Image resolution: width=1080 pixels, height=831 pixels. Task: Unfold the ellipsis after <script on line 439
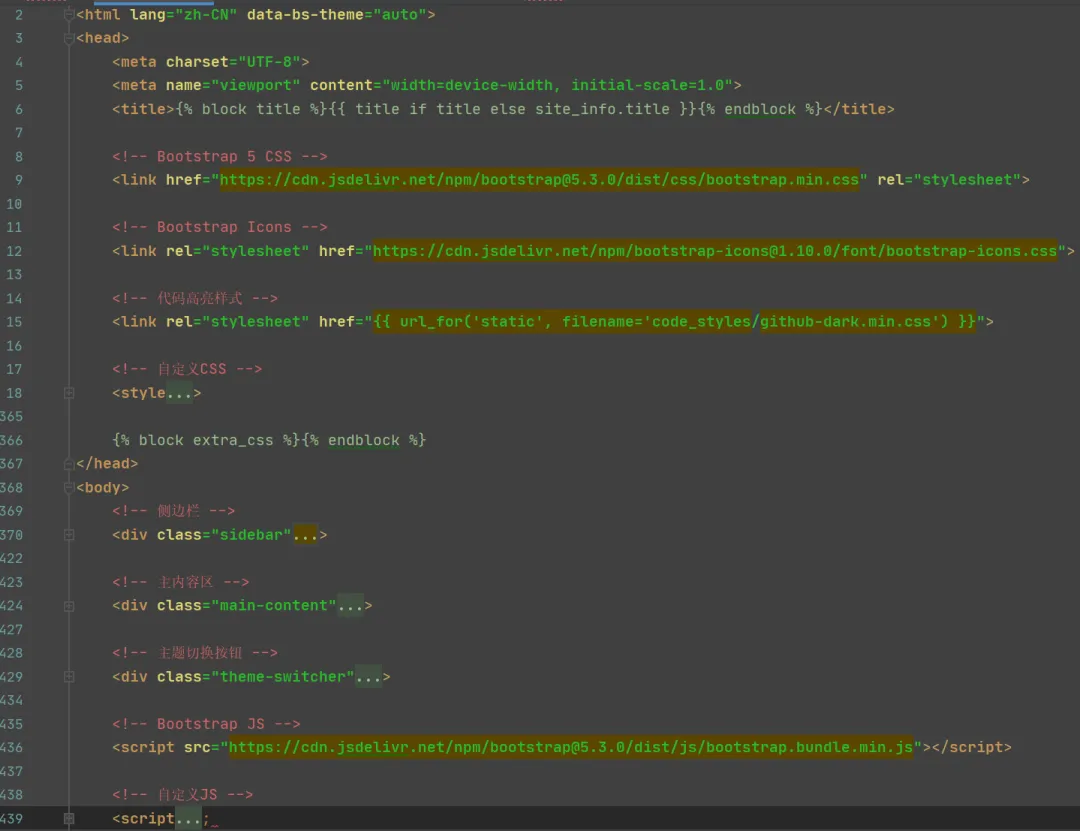[188, 819]
